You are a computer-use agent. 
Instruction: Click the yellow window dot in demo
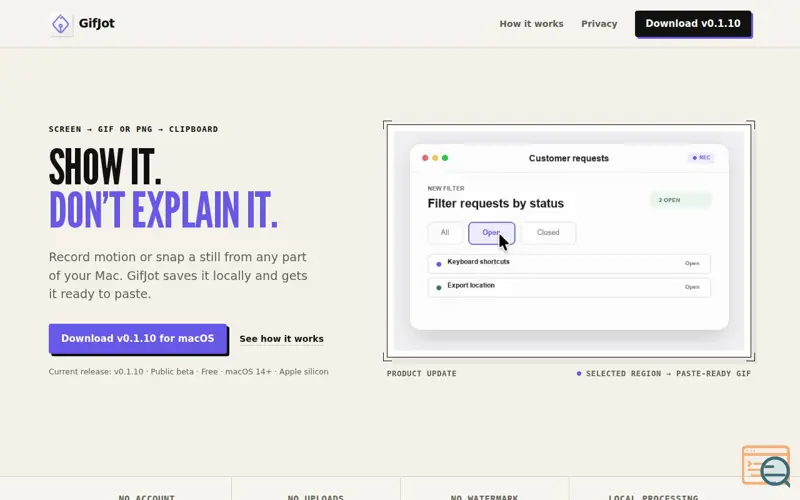click(435, 158)
